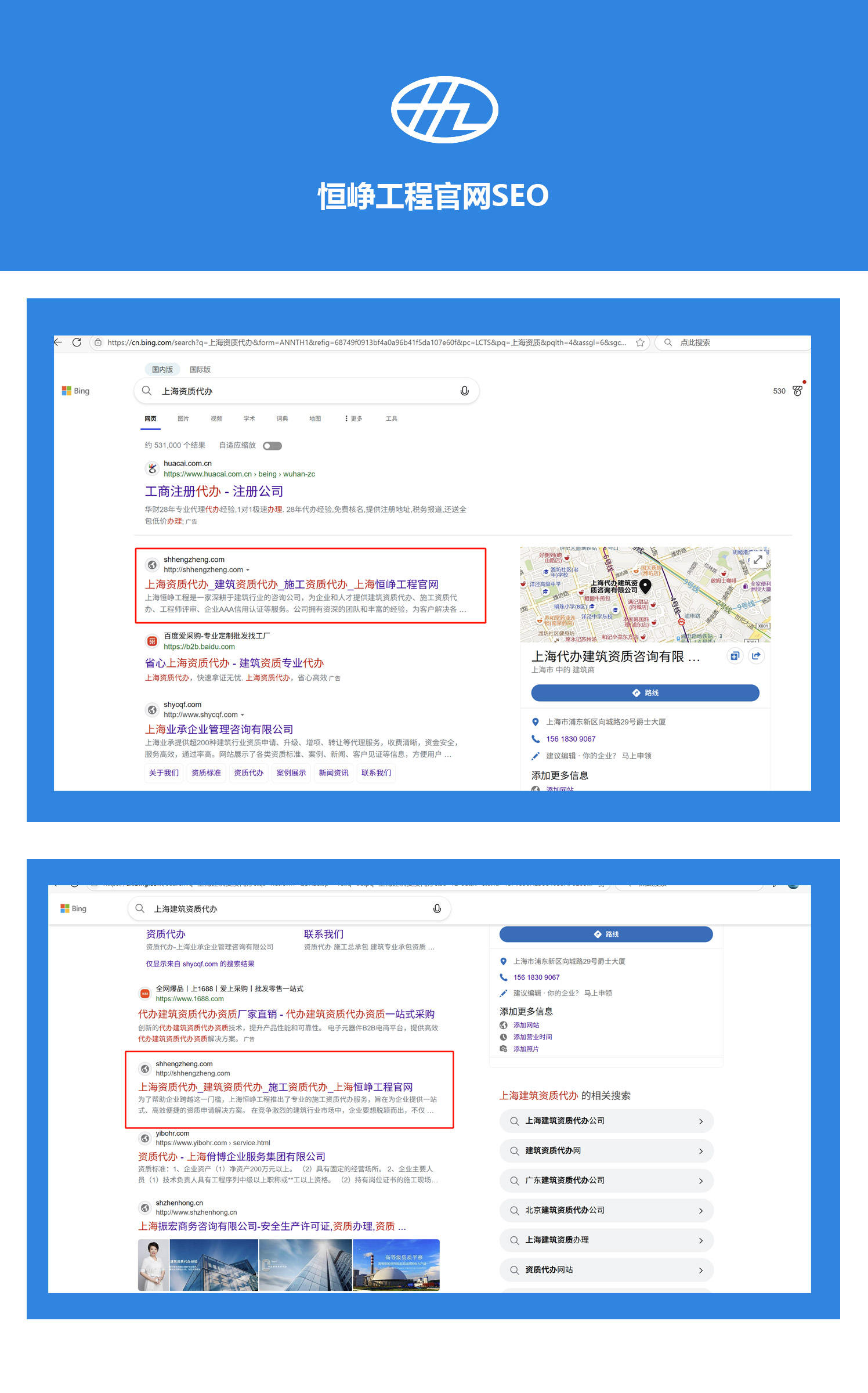Toggle the 自适应缩放 switch

pyautogui.click(x=272, y=446)
